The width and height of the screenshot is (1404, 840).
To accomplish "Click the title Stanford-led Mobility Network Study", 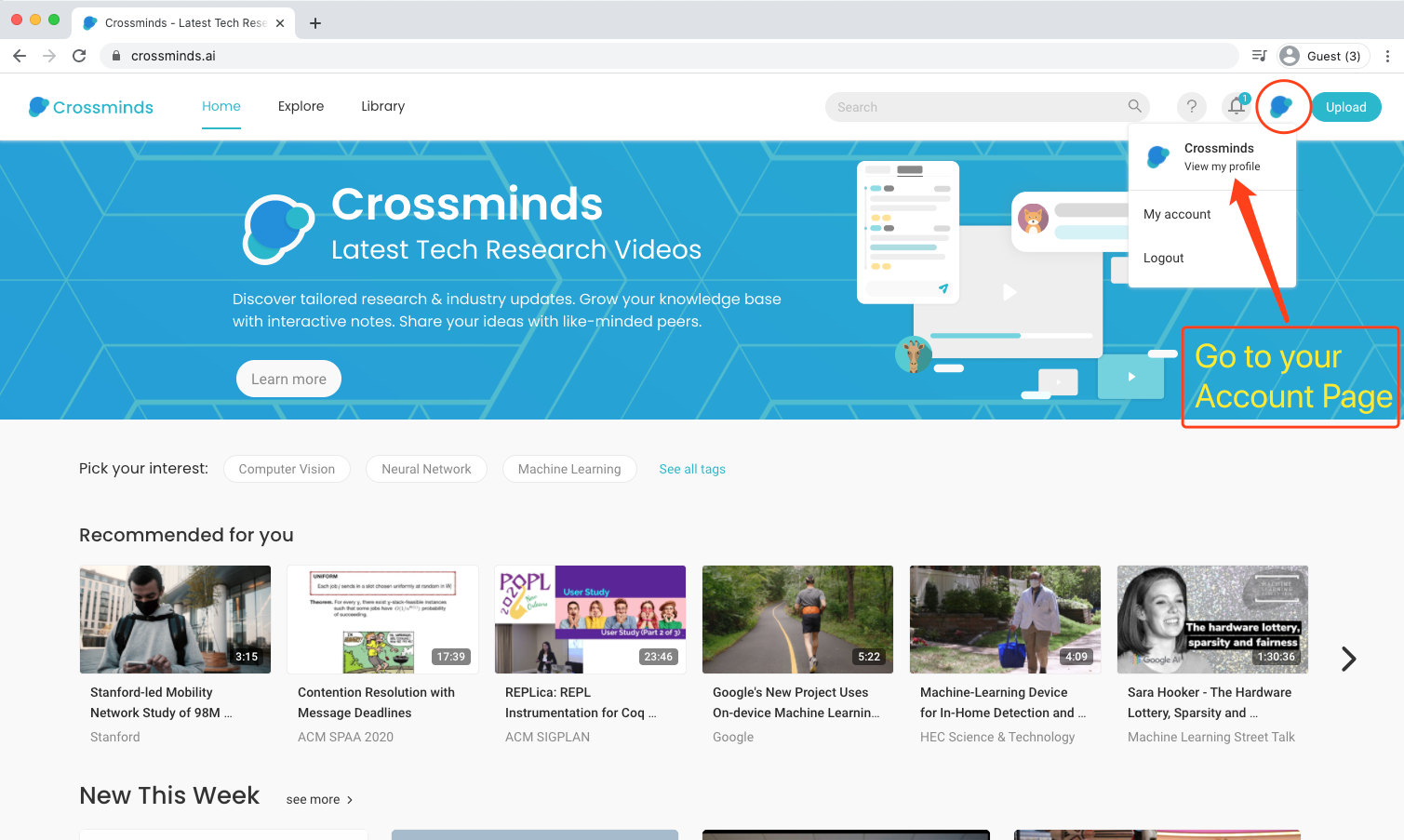I will pos(161,702).
